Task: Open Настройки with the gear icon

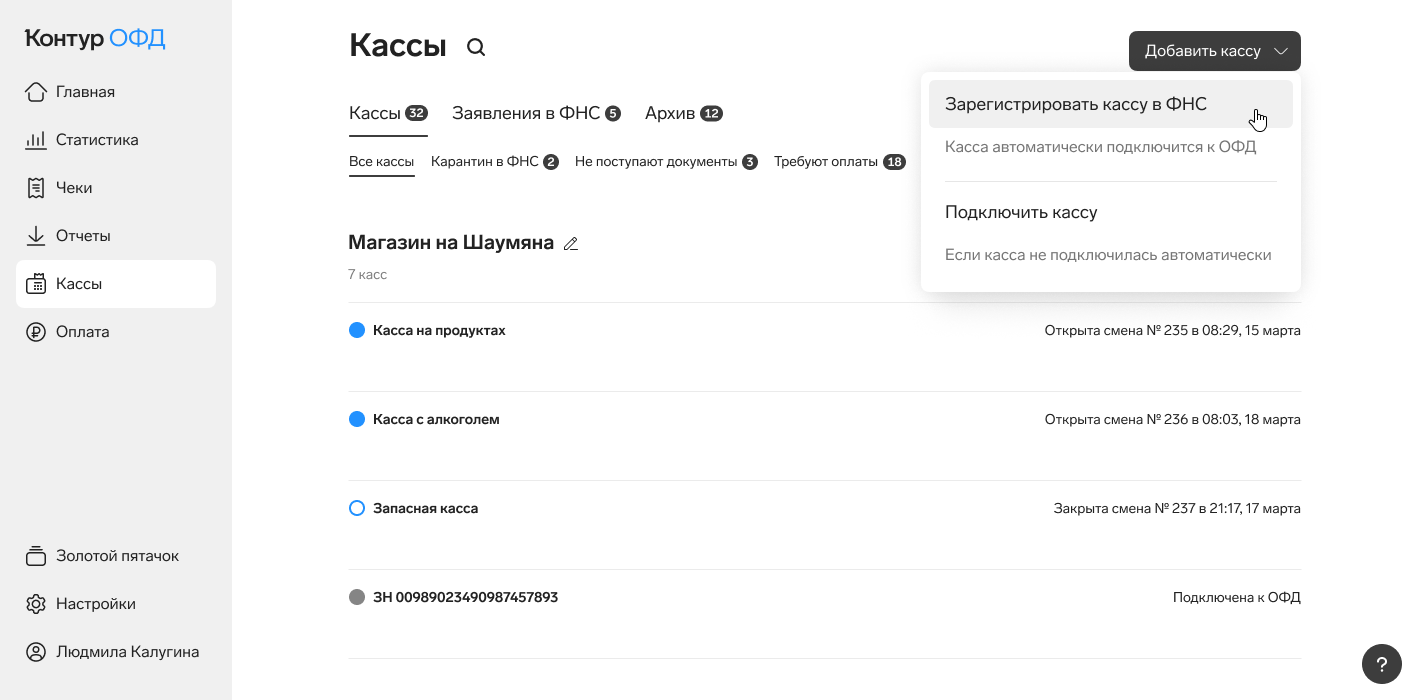Action: pos(36,604)
